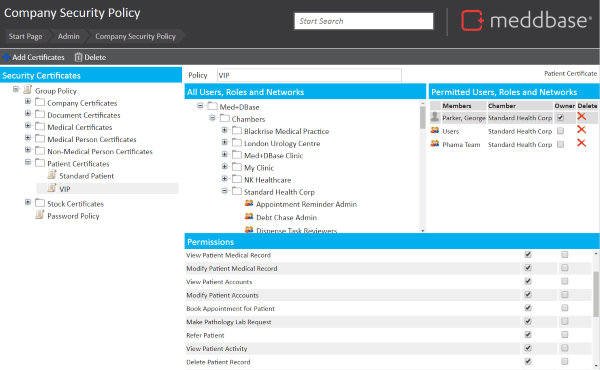Click the Appointment Reminder Admin role icon
This screenshot has height=370, width=600.
click(249, 203)
